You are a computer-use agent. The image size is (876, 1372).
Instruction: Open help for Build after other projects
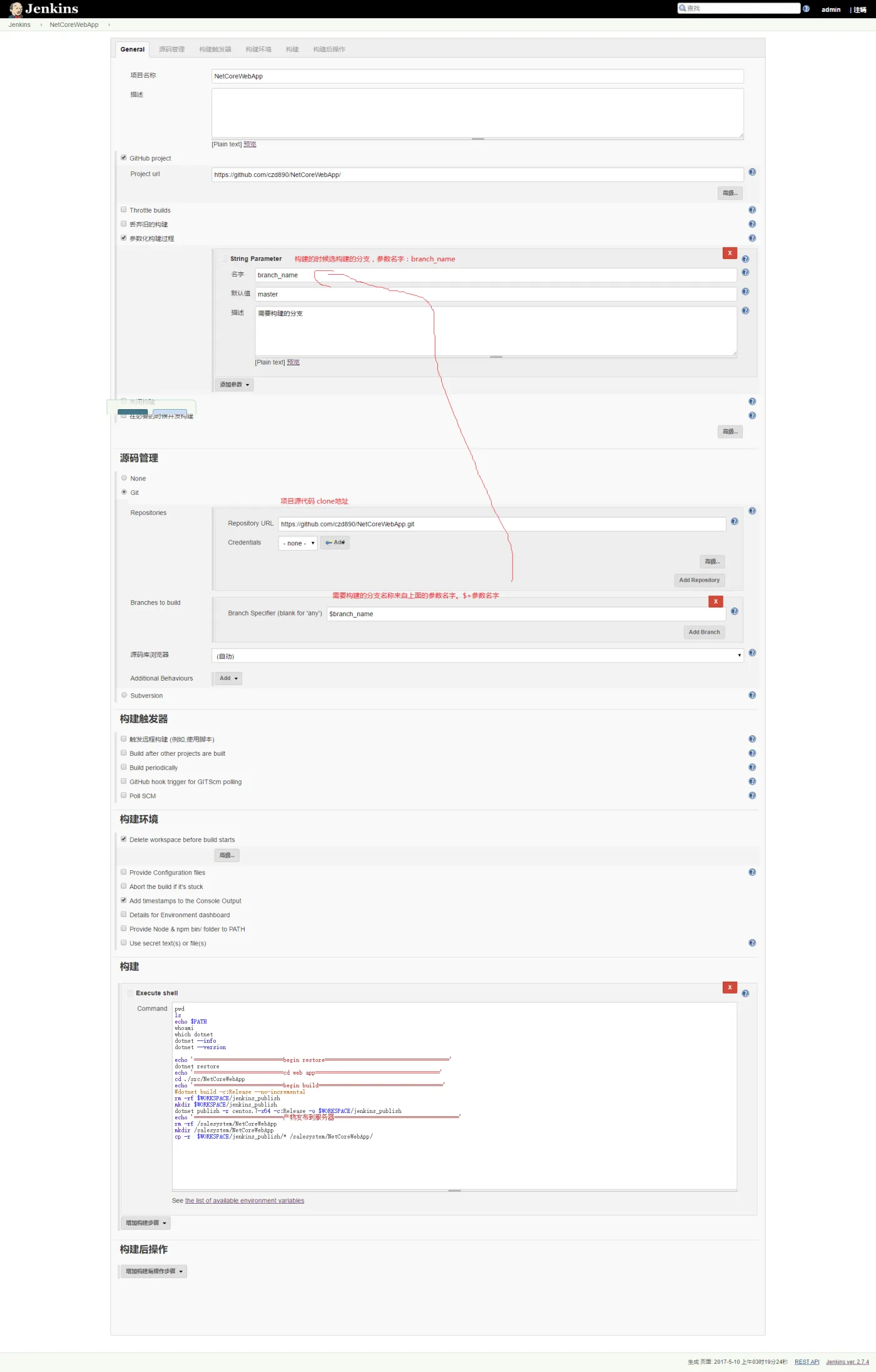coord(752,753)
